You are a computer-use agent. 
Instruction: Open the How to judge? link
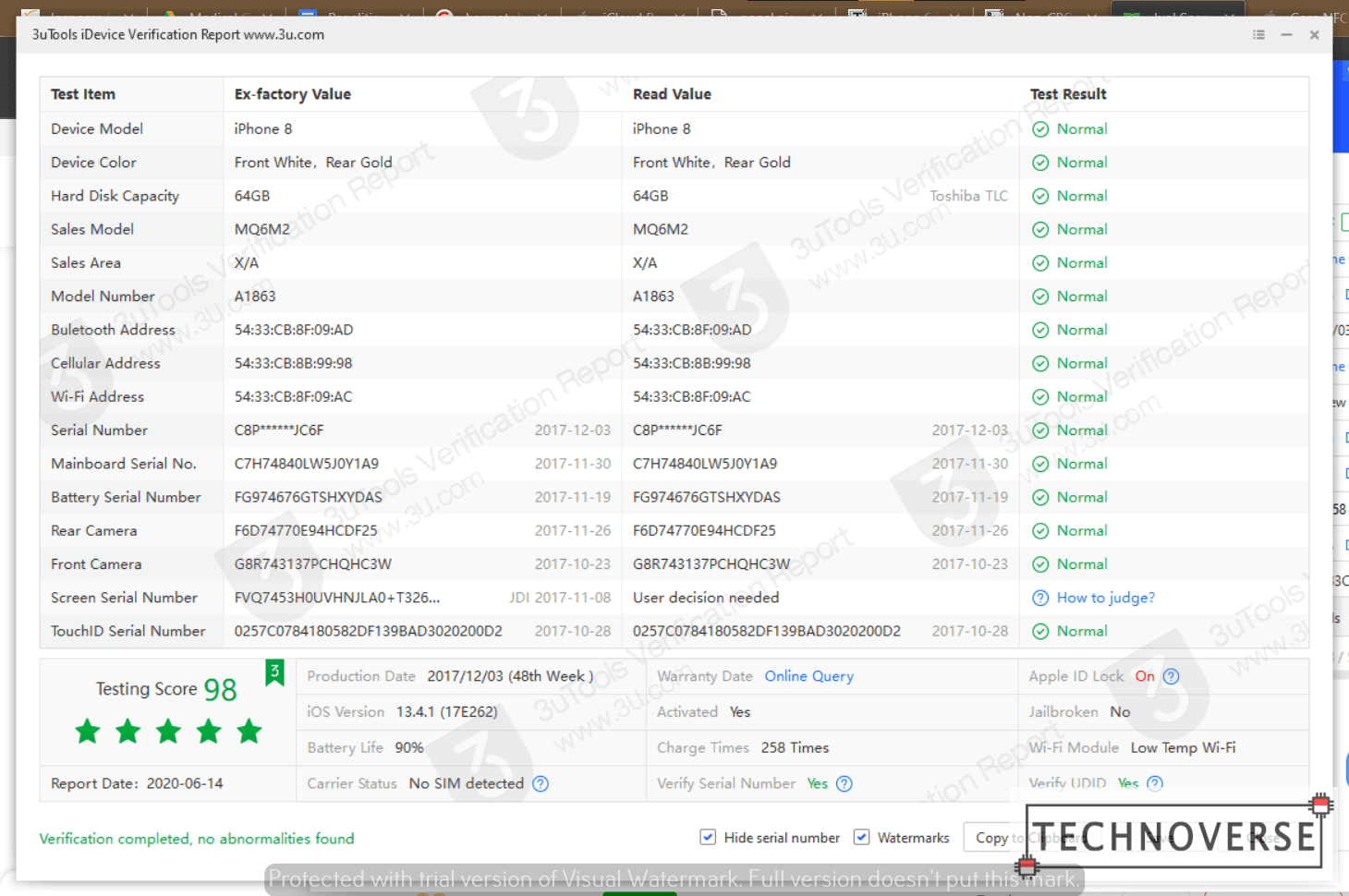tap(1106, 598)
